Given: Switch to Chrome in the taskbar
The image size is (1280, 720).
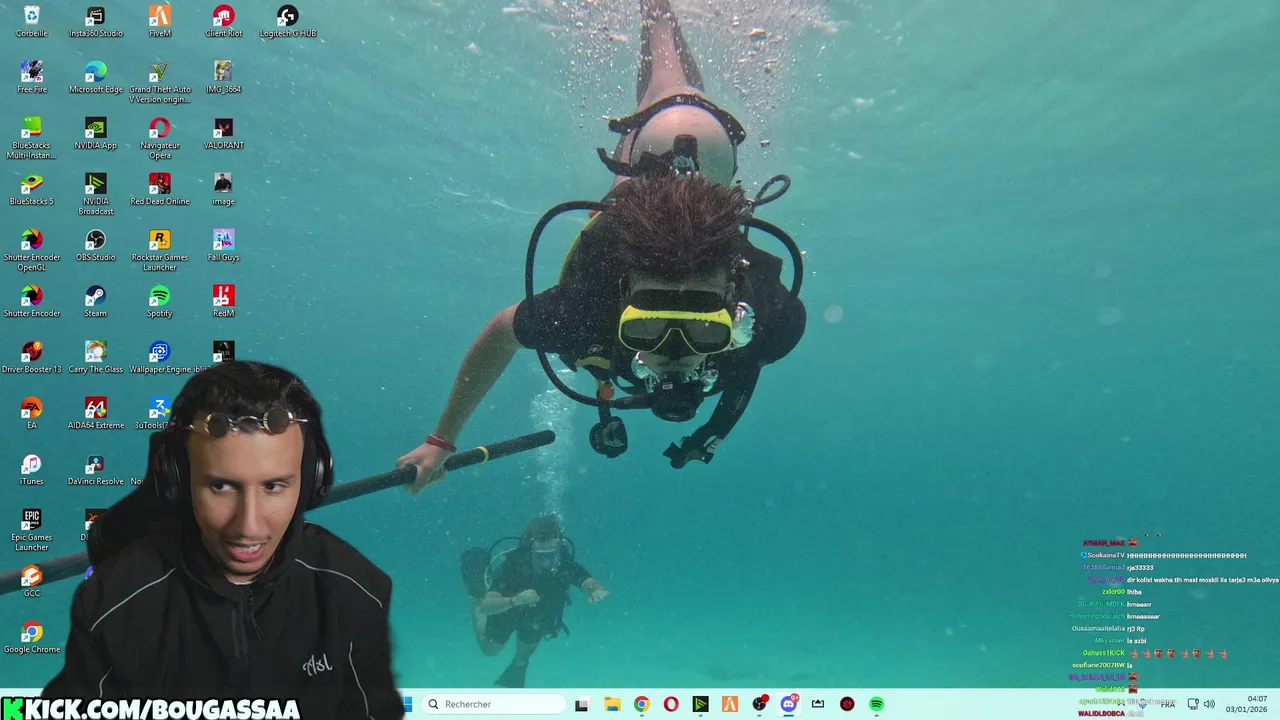Looking at the screenshot, I should point(641,704).
